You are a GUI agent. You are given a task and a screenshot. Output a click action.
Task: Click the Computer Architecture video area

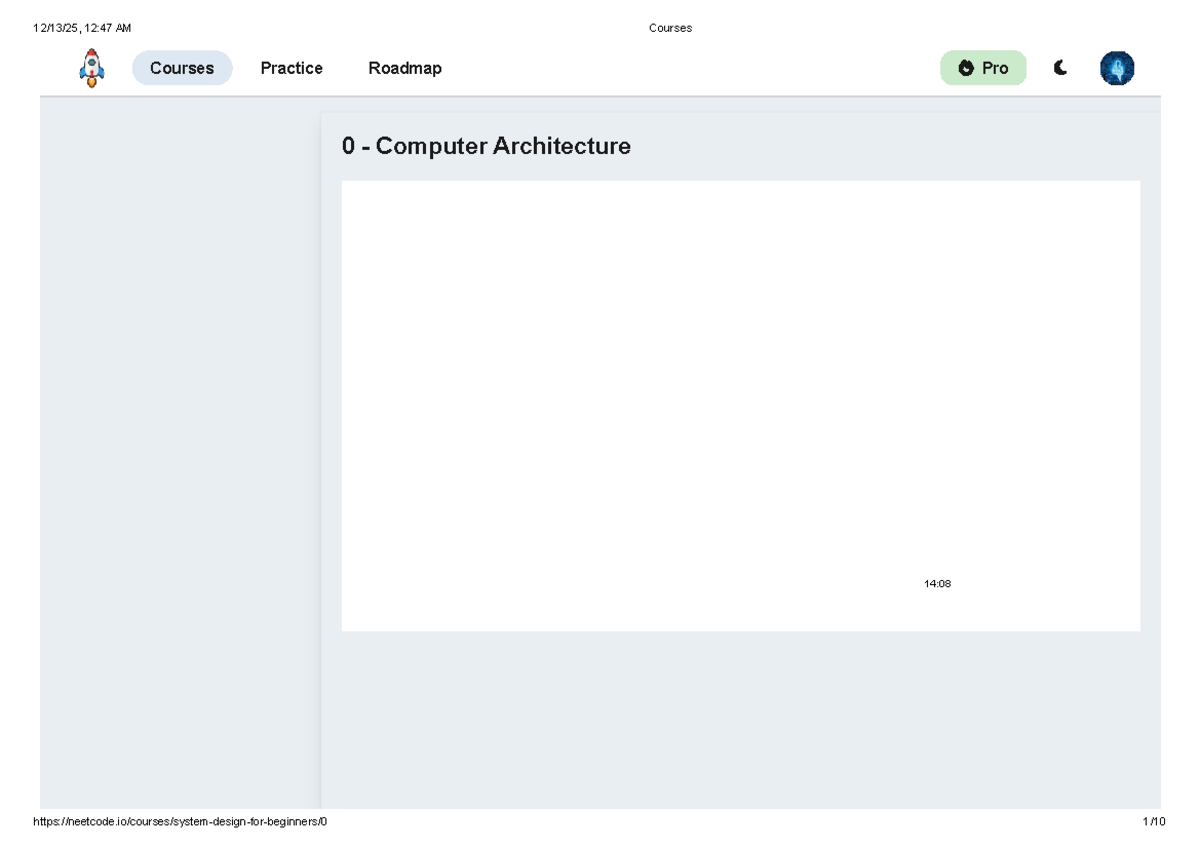point(741,405)
